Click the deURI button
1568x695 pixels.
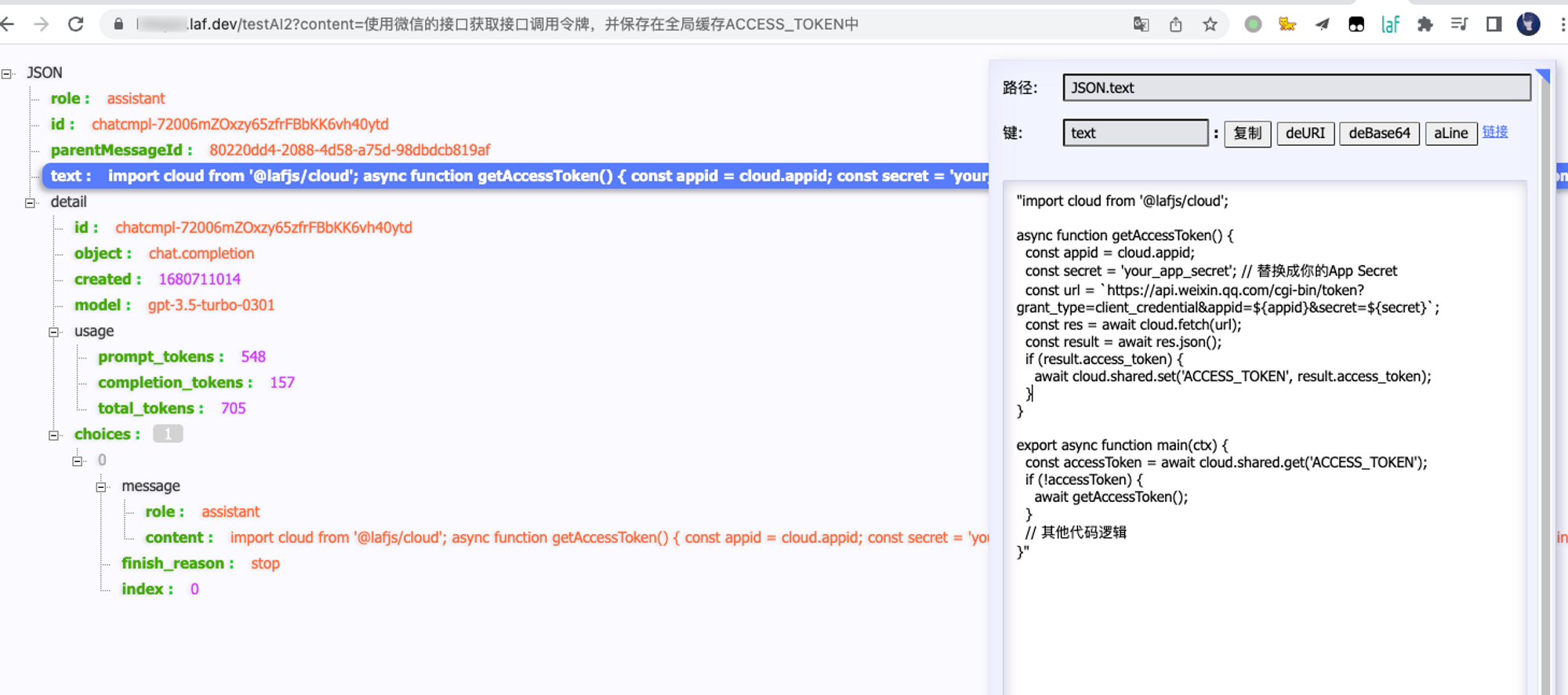tap(1305, 133)
